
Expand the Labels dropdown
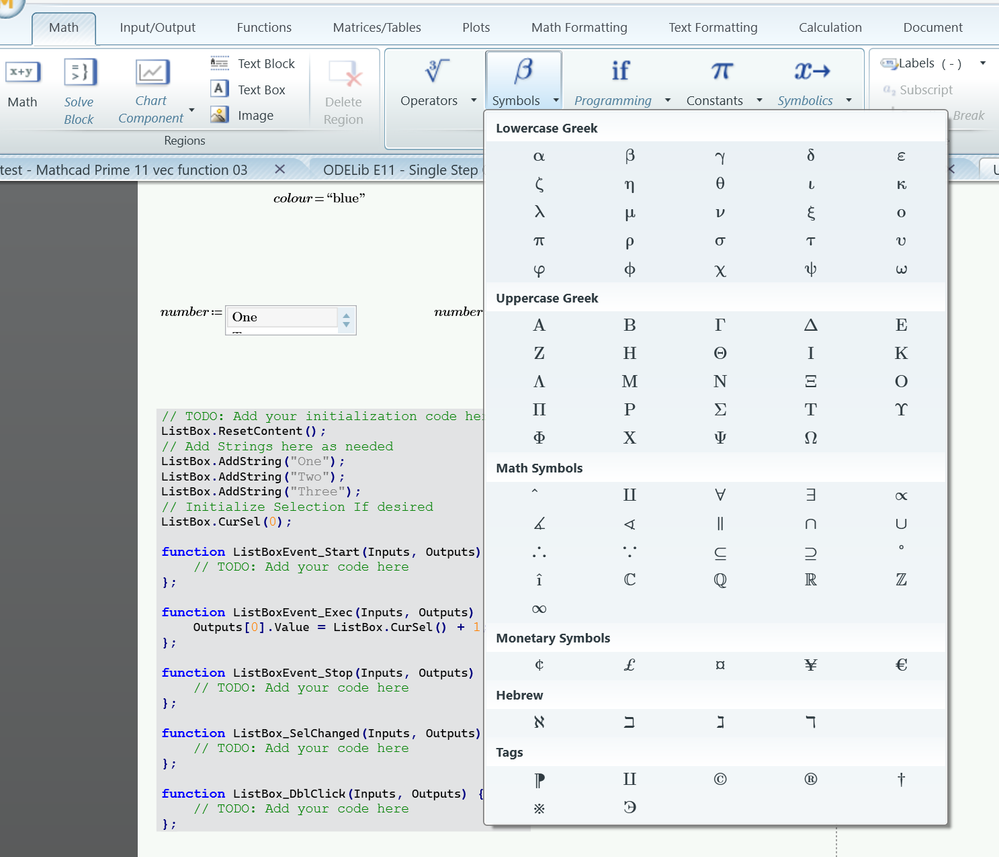click(x=982, y=63)
